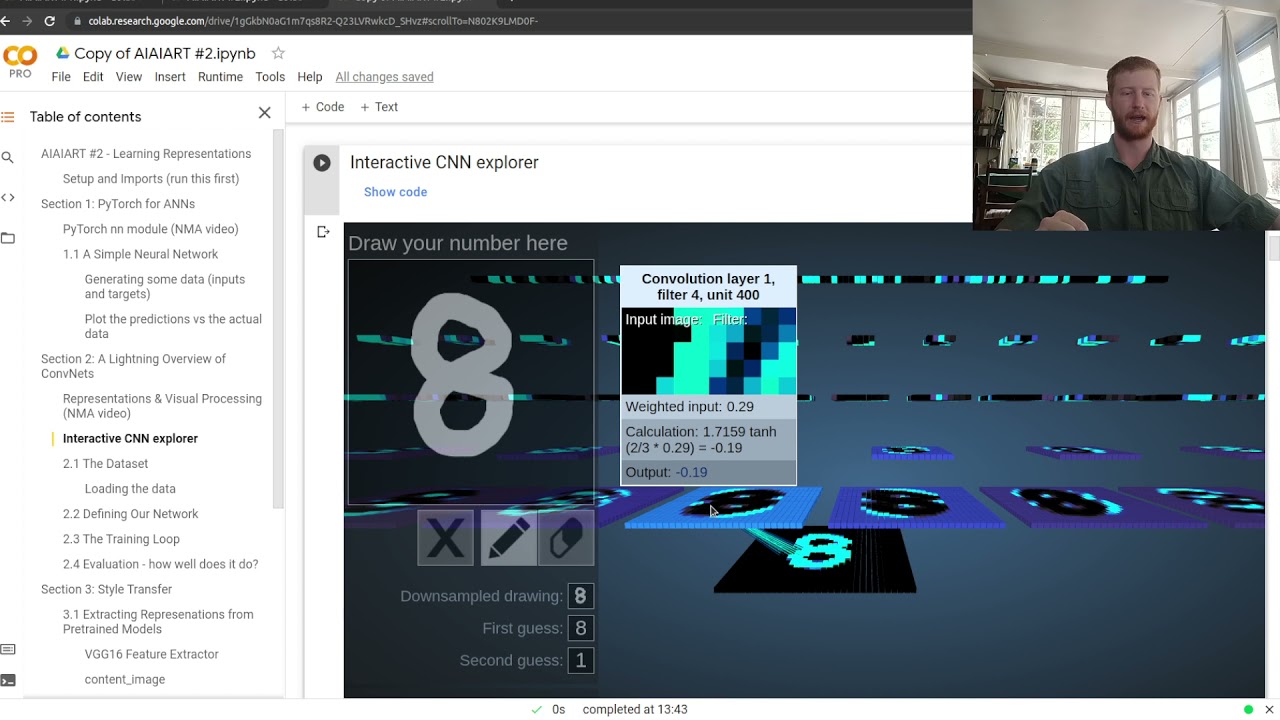Reload the browser page
The width and height of the screenshot is (1280, 720).
pyautogui.click(x=49, y=20)
